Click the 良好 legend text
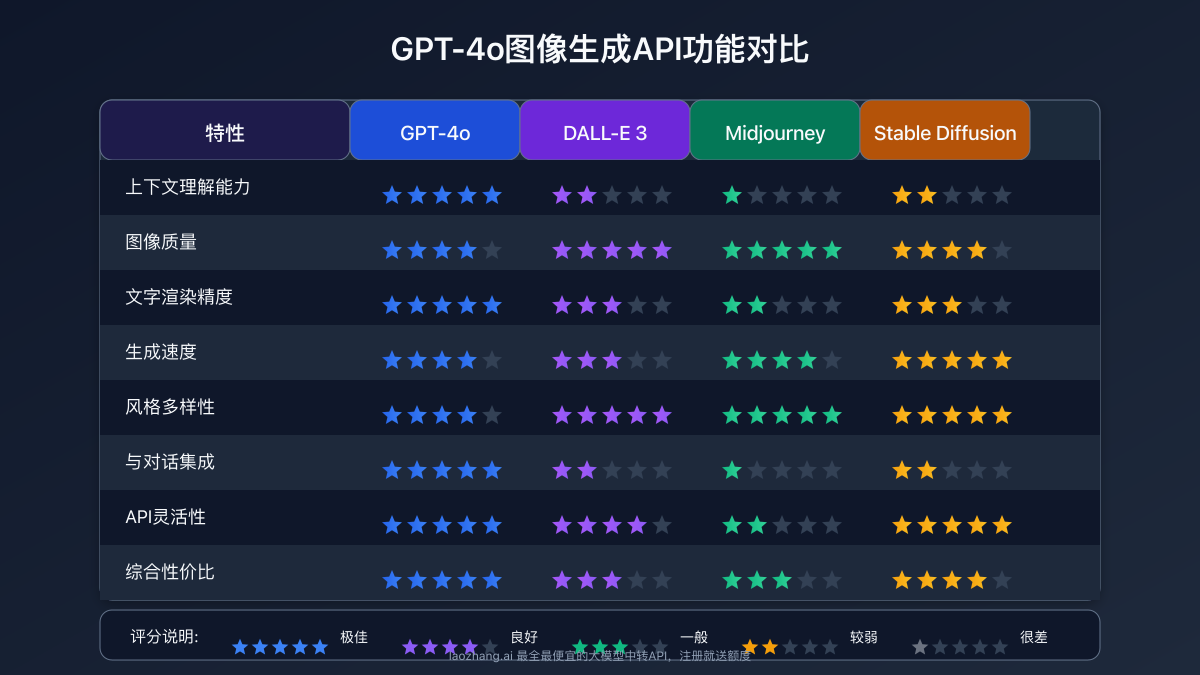The image size is (1200, 675). coord(524,637)
